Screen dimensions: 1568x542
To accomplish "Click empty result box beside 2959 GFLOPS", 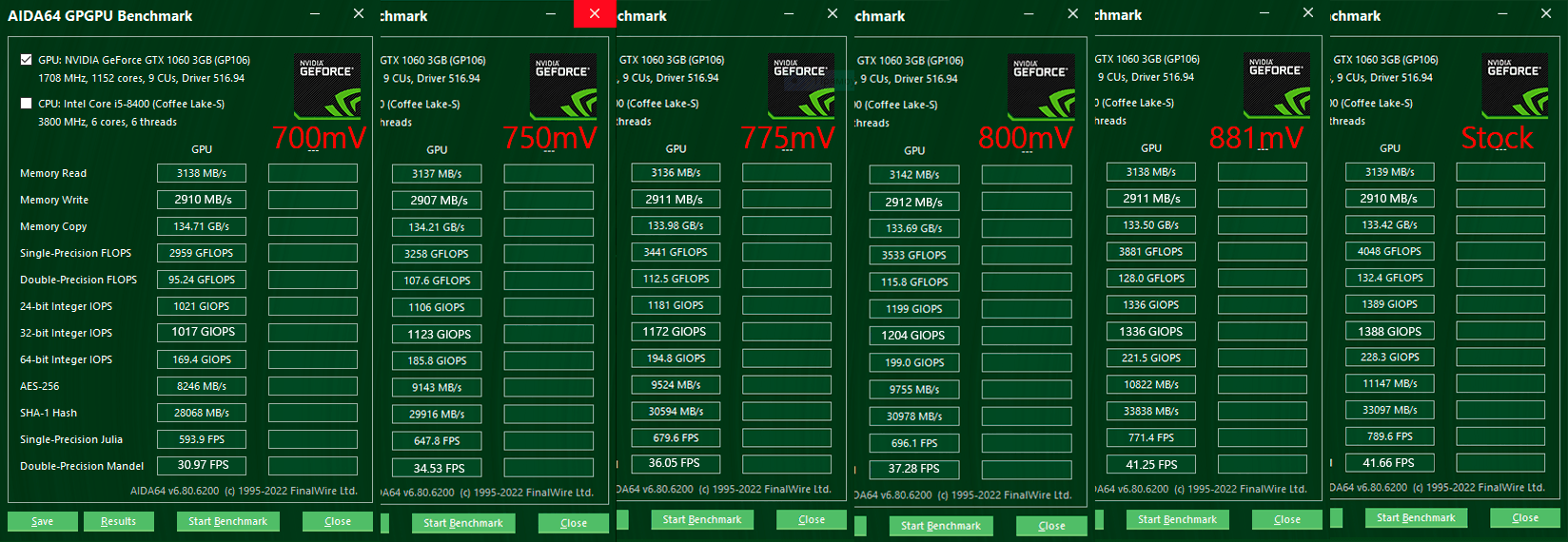I will tap(313, 253).
